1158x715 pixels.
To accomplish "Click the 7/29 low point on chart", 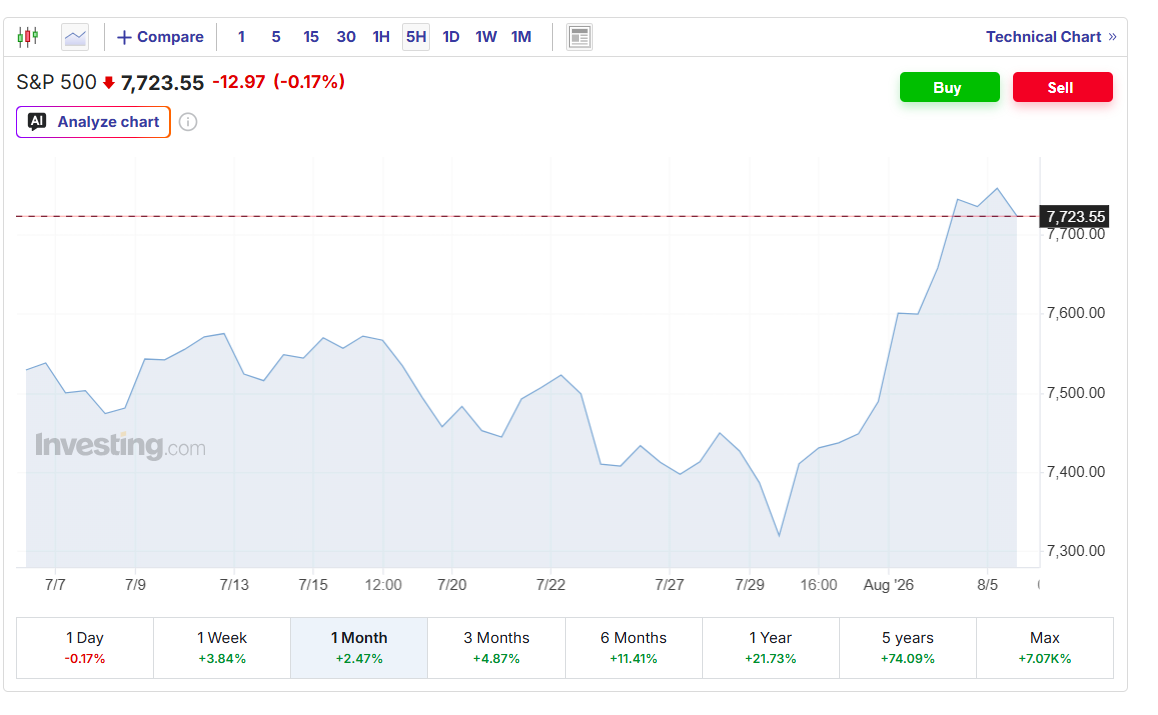I will click(779, 536).
